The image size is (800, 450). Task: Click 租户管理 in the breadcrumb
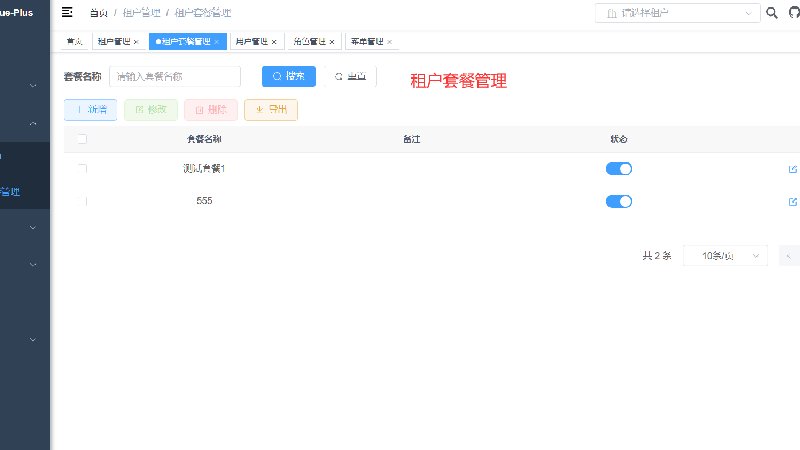(141, 13)
